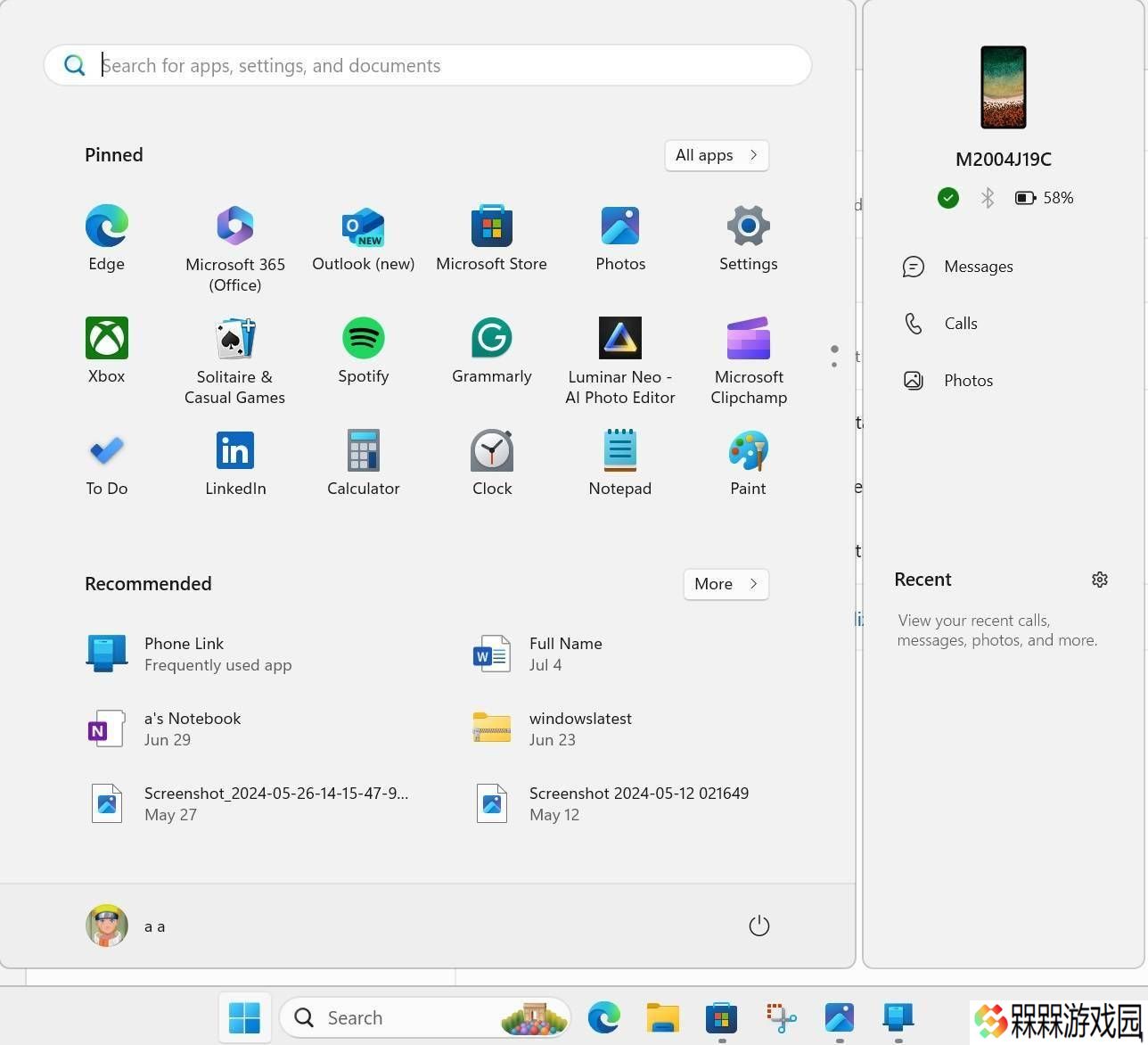
Task: Open Photos in the phone panel
Action: click(948, 381)
